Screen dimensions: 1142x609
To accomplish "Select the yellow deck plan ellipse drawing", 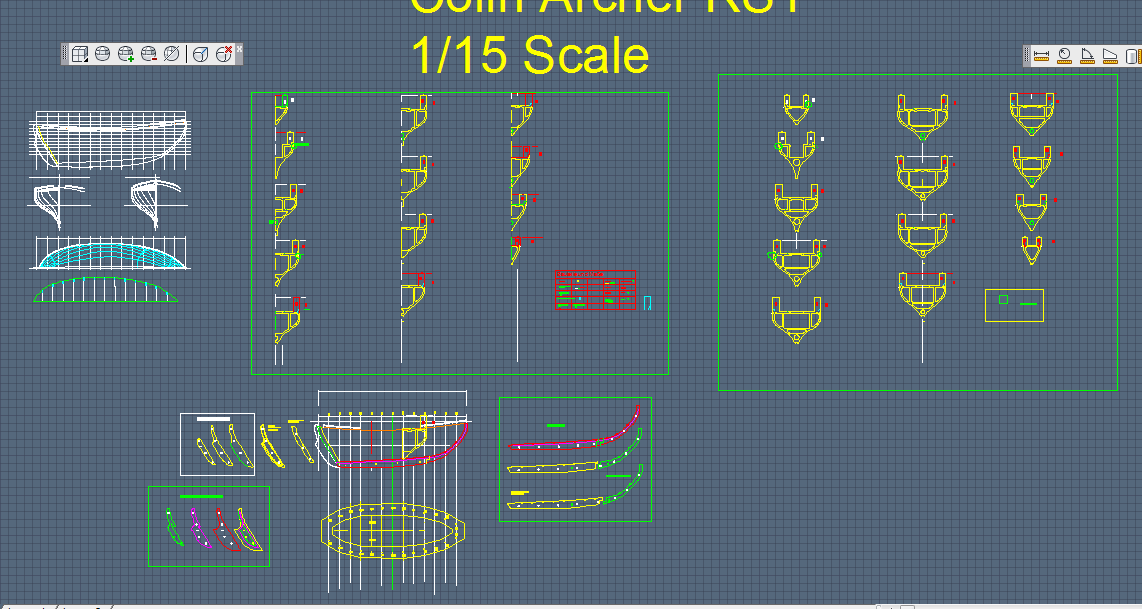I will click(393, 529).
